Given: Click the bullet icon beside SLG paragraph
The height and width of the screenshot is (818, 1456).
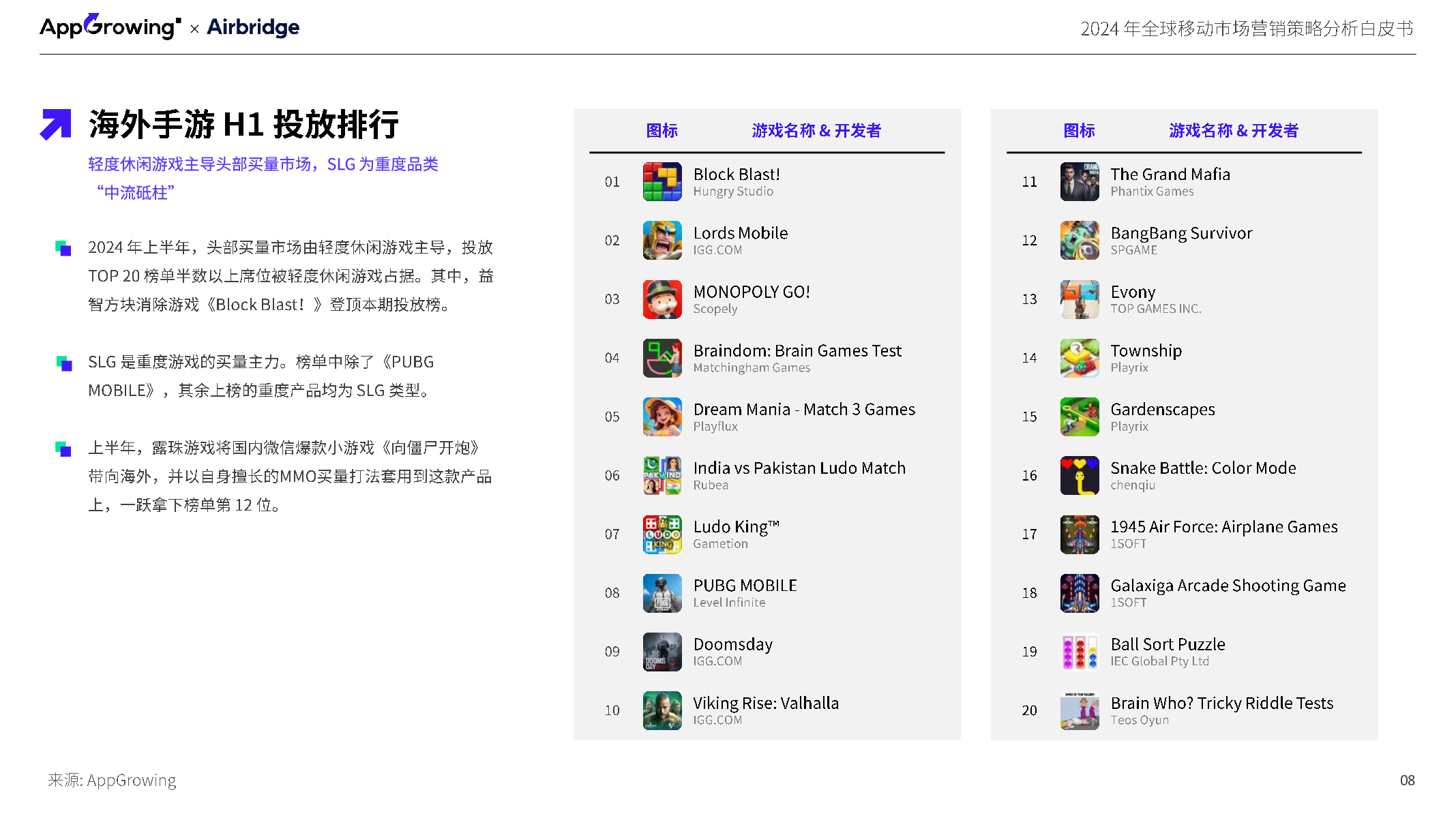Looking at the screenshot, I should 63,363.
